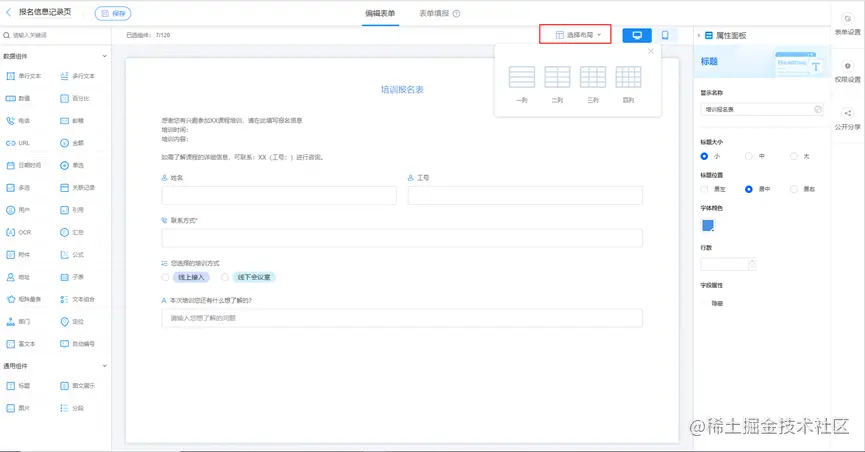The height and width of the screenshot is (452, 865).
Task: Add the 子表 (sub-table) component
Action: pyautogui.click(x=72, y=277)
